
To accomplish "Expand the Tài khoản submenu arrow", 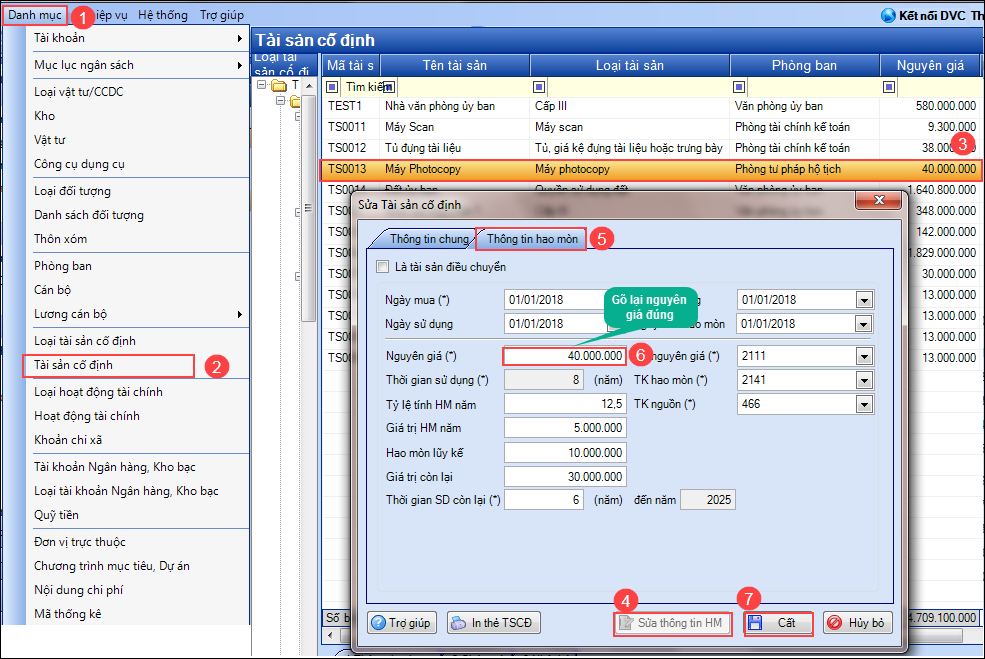I will [239, 38].
